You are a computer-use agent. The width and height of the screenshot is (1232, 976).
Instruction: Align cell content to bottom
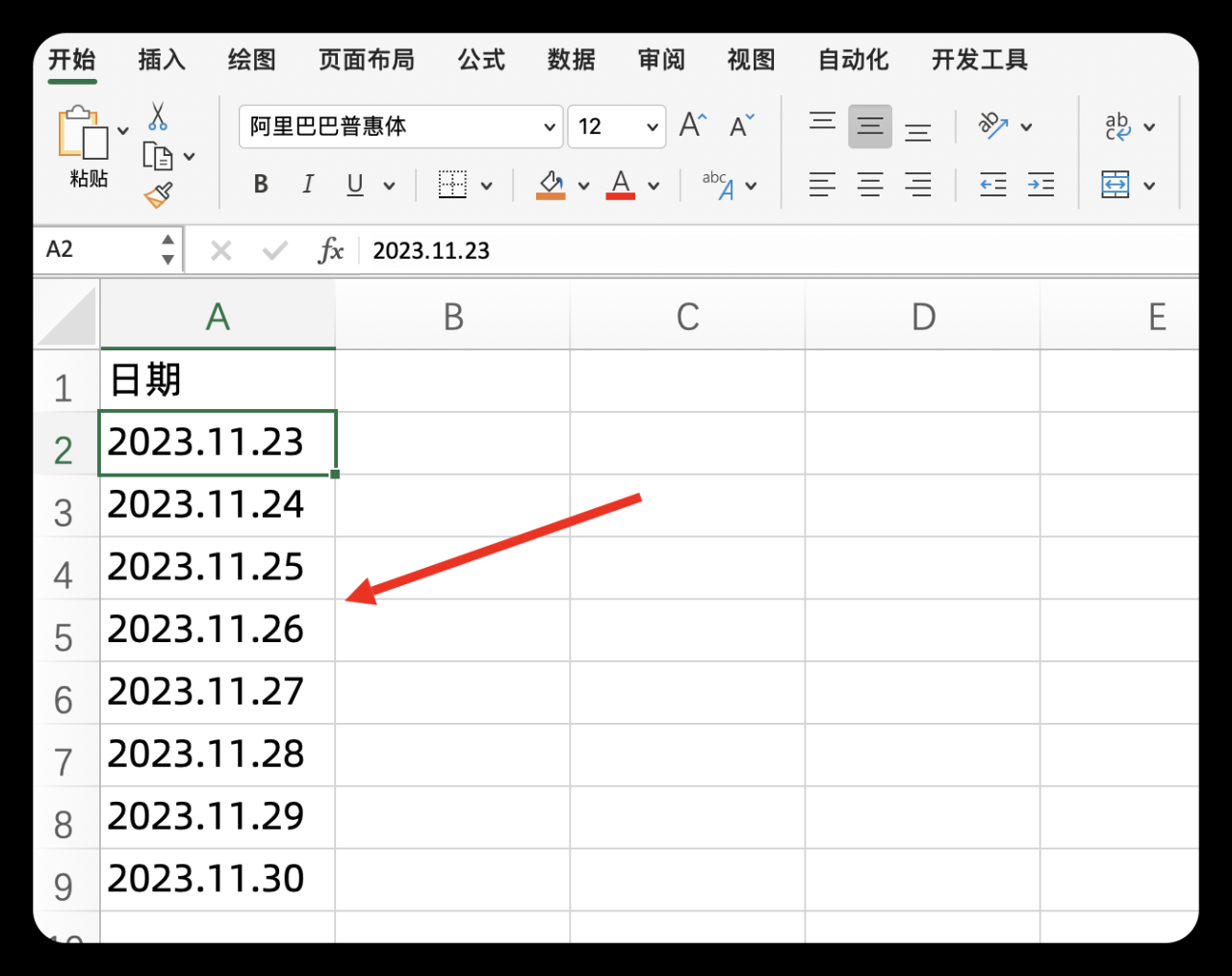pyautogui.click(x=918, y=131)
